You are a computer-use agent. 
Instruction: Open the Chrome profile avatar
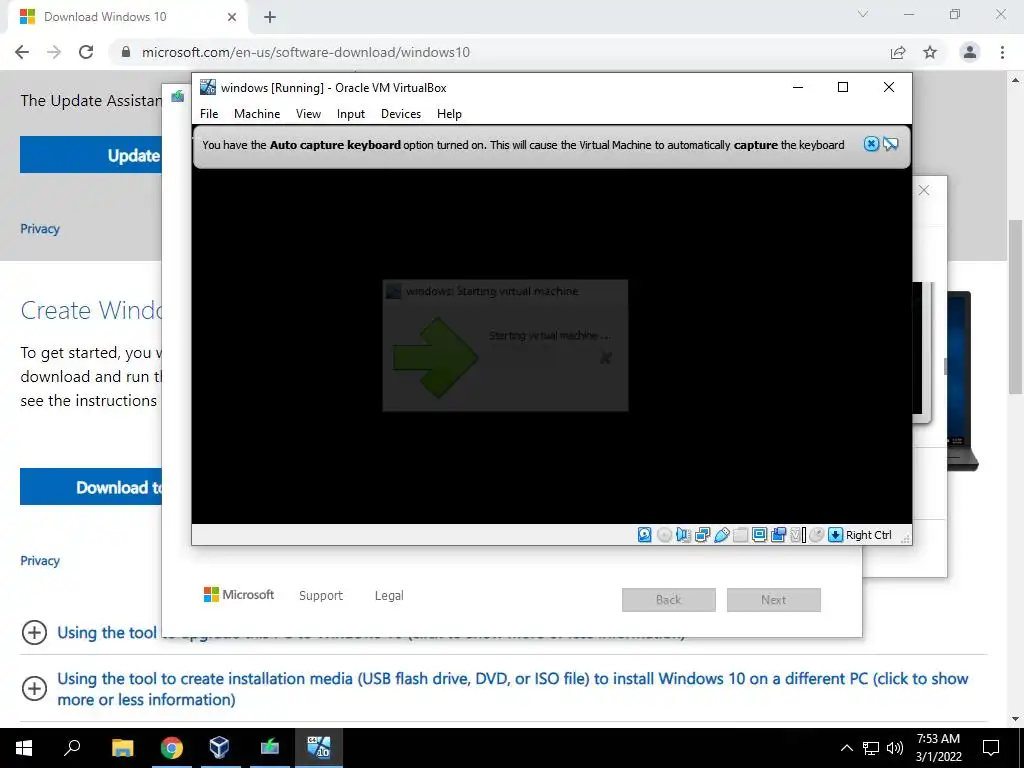pos(970,52)
